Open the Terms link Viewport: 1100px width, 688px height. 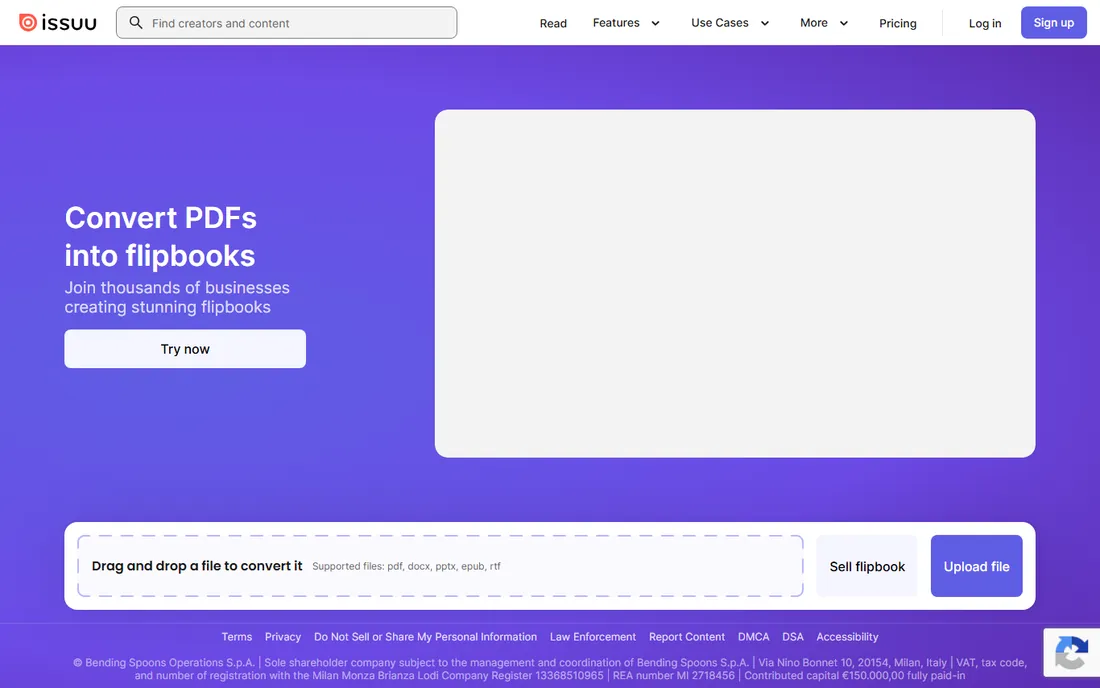[x=236, y=637]
